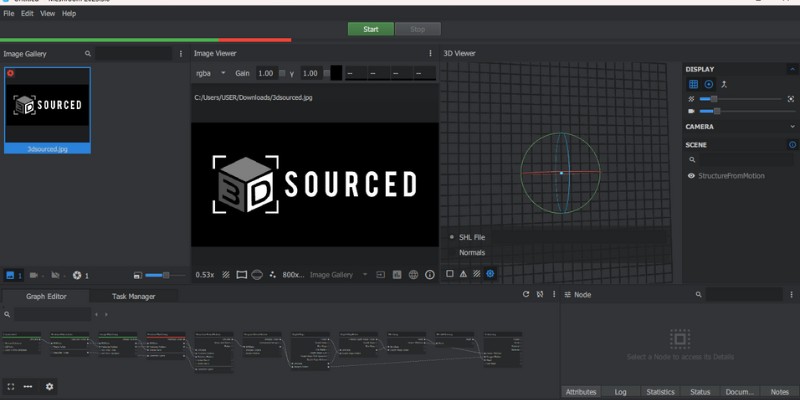Open the Statistics tab
Image resolution: width=800 pixels, height=400 pixels.
[660, 392]
